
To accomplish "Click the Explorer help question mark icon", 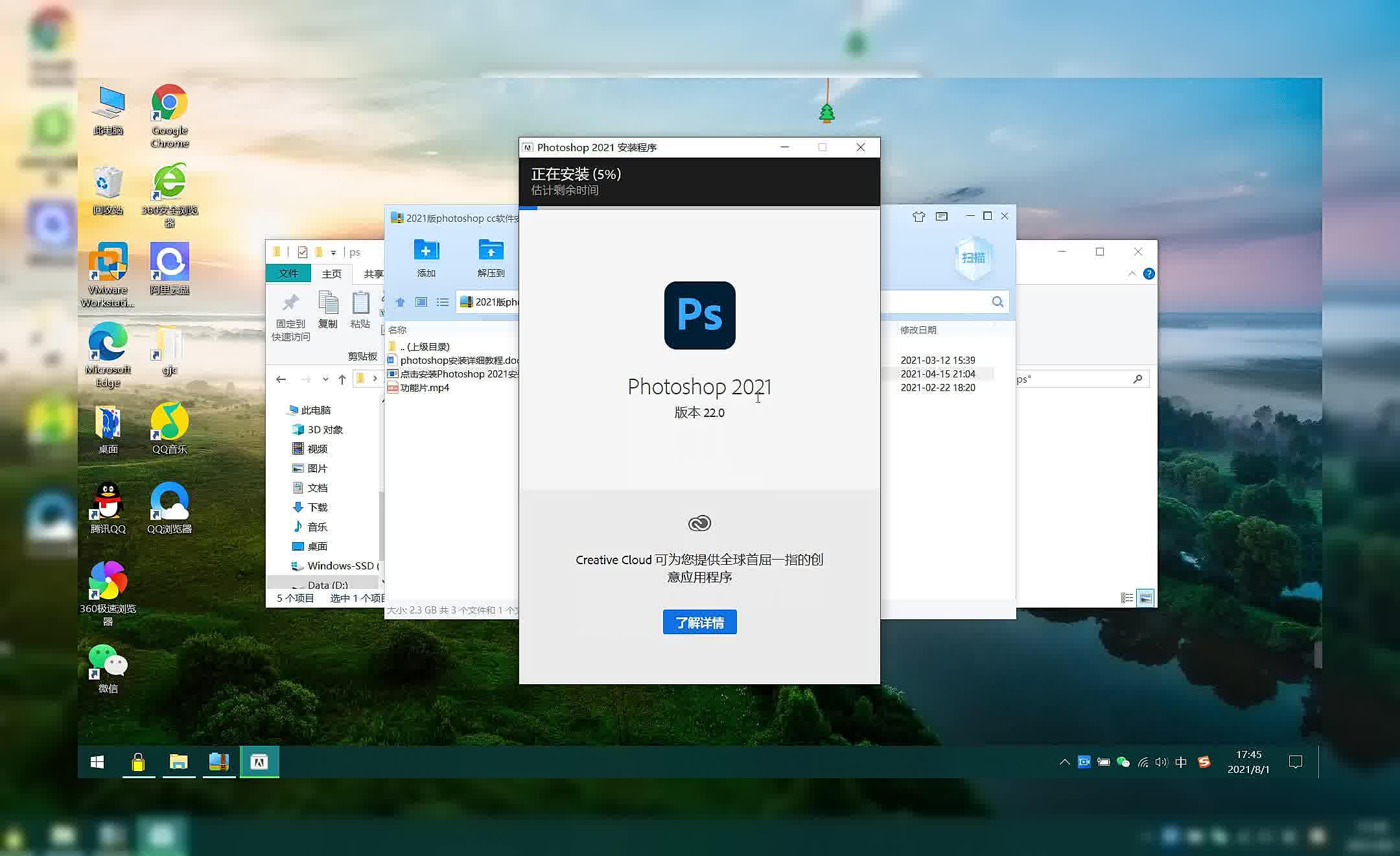I will click(x=1149, y=274).
